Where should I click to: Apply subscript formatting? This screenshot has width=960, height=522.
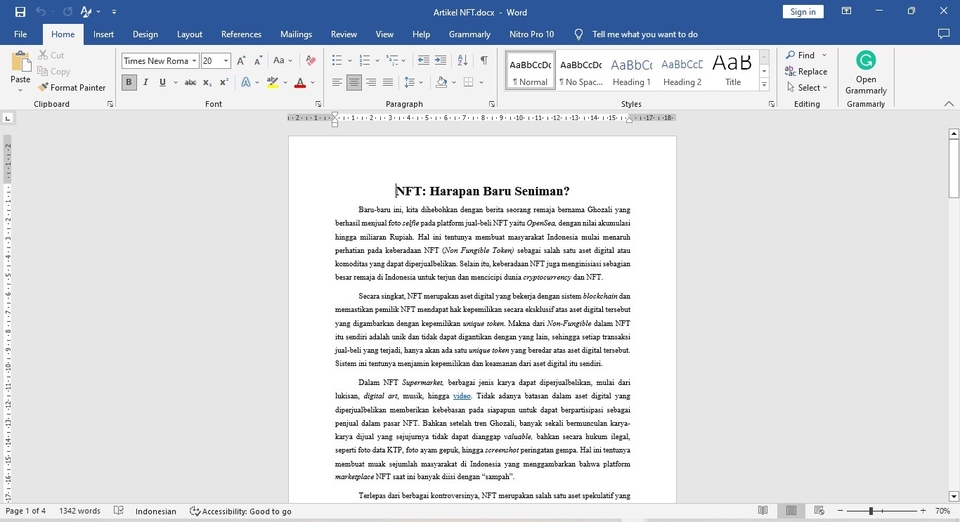[207, 82]
